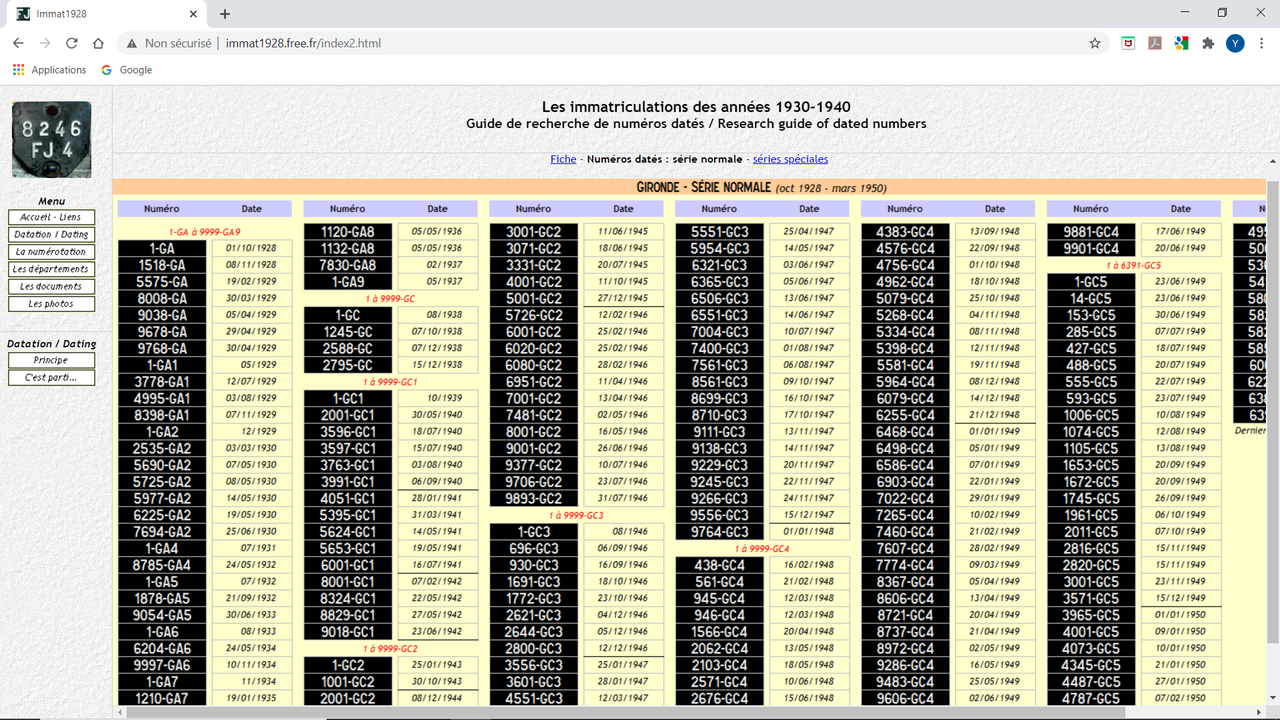
Task: Click the browser forward arrow
Action: tap(45, 43)
